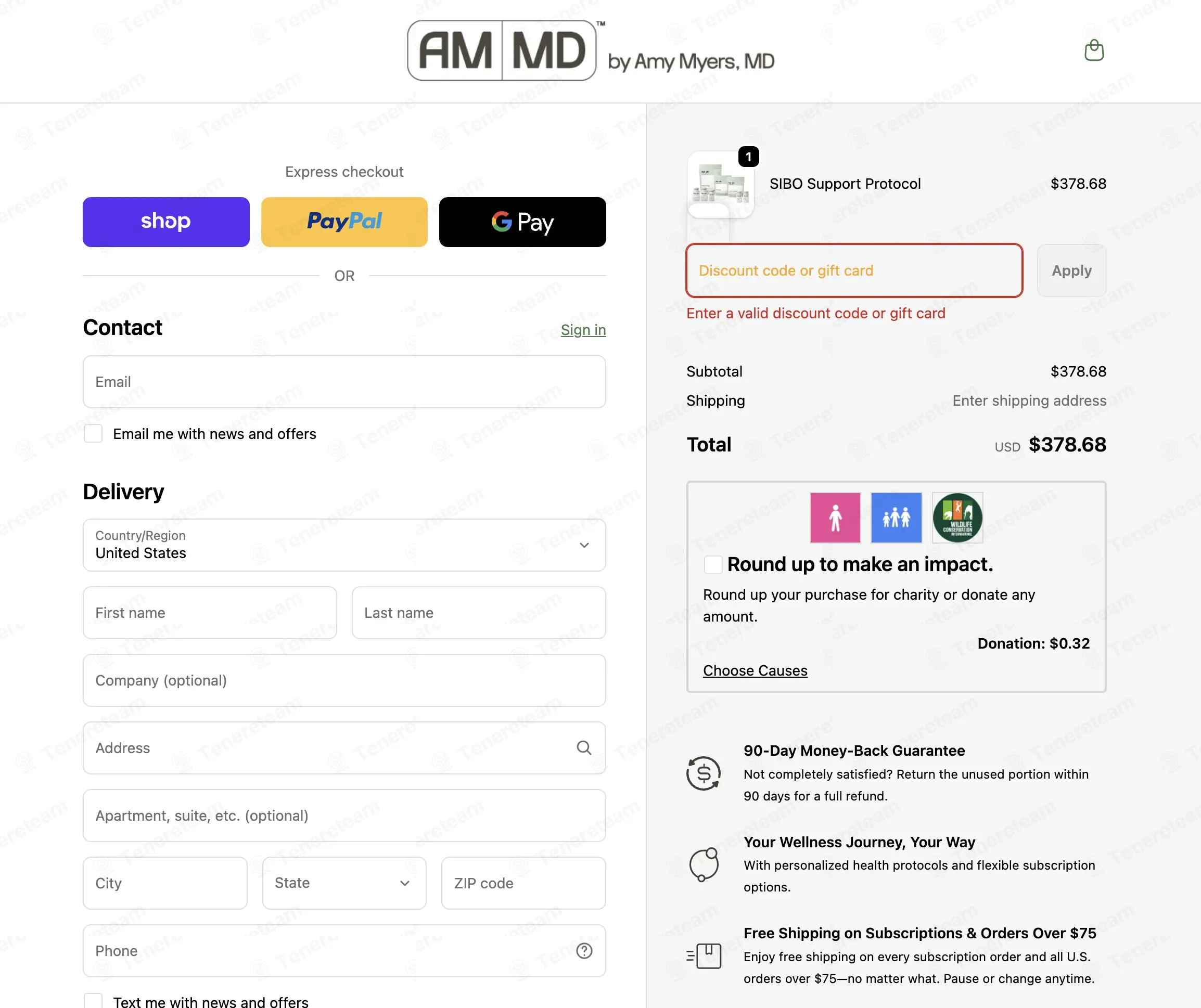Enable Email me with news and offers

(93, 434)
